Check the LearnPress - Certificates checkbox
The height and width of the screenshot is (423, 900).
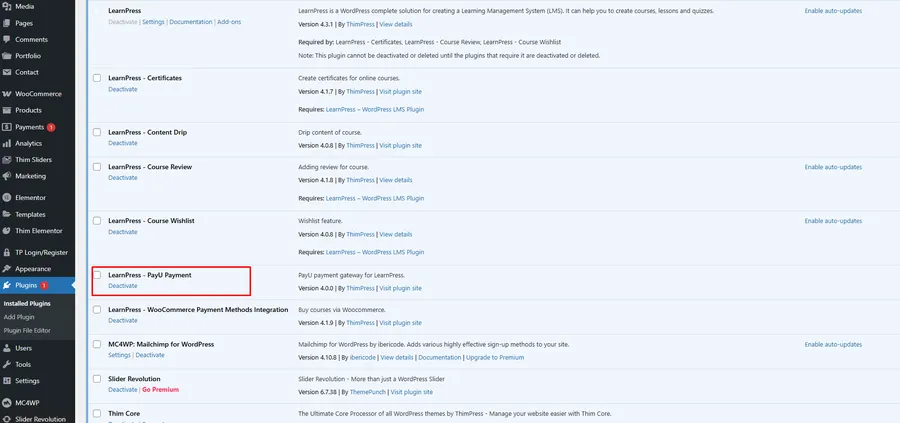(x=97, y=78)
